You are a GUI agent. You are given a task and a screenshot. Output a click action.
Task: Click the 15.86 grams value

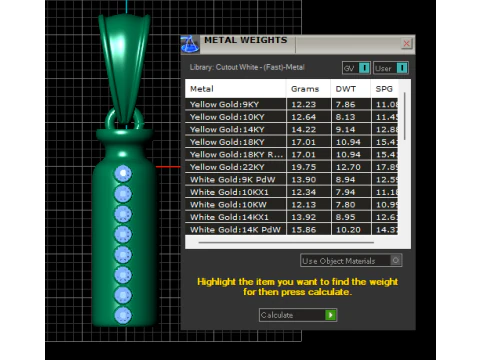303,229
